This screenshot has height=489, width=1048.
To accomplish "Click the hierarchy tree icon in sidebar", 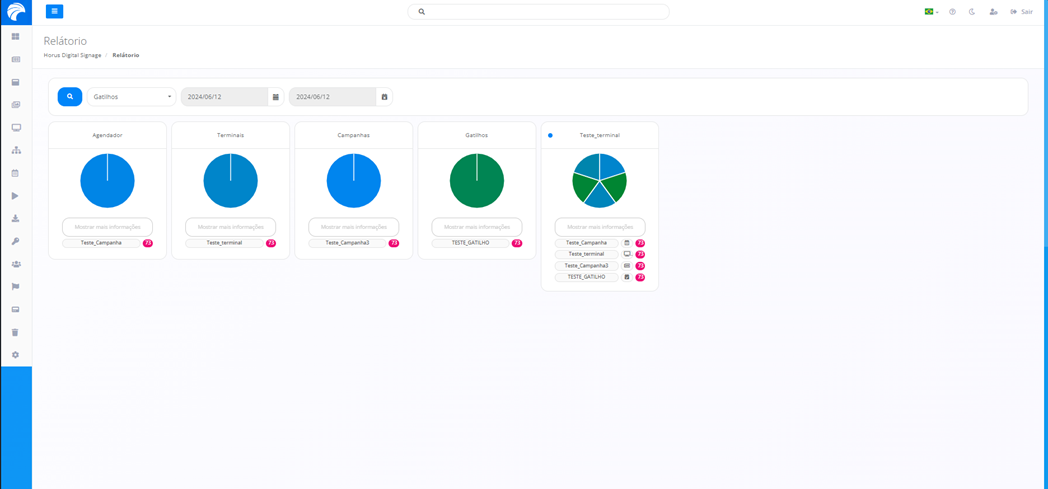I will 15,150.
